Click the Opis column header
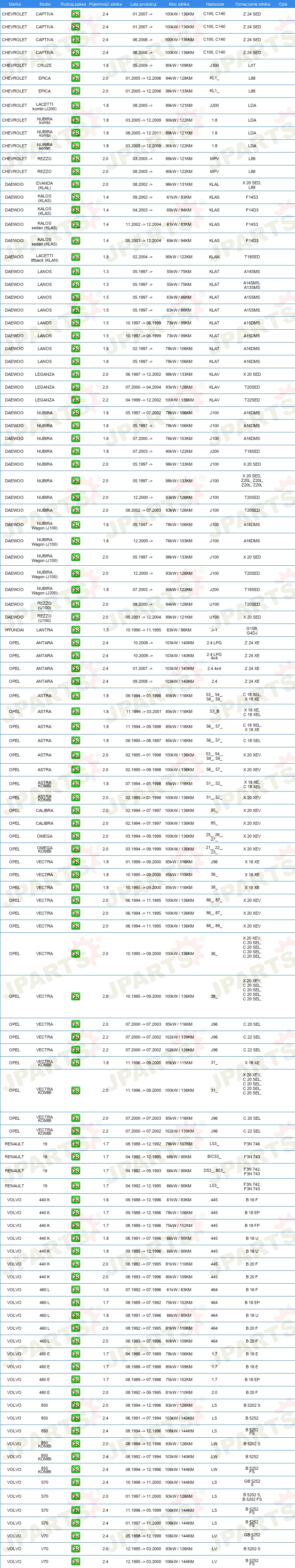295x1568 pixels. point(282,4)
